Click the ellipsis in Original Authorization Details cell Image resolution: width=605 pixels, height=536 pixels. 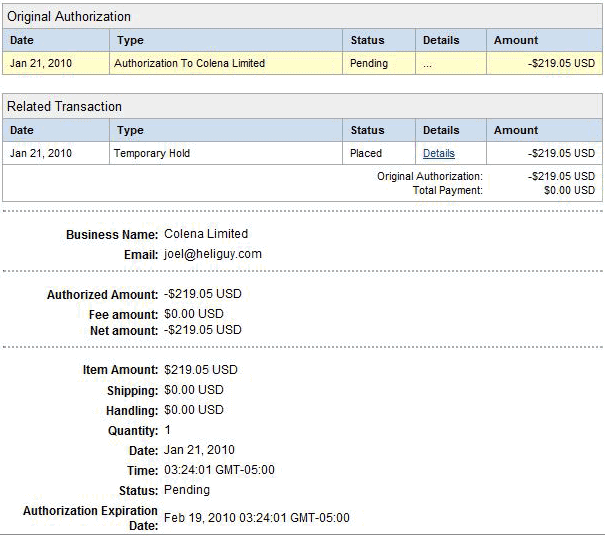(428, 64)
